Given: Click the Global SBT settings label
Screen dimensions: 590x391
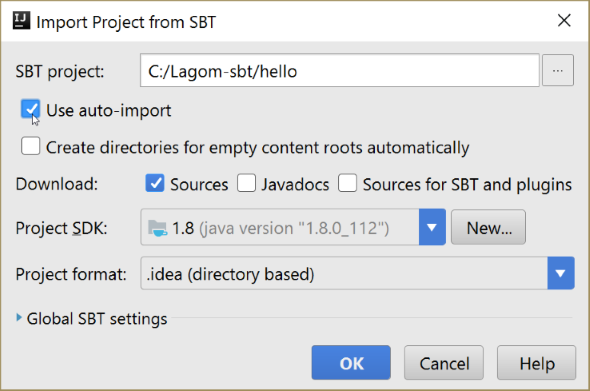Looking at the screenshot, I should coord(97,319).
